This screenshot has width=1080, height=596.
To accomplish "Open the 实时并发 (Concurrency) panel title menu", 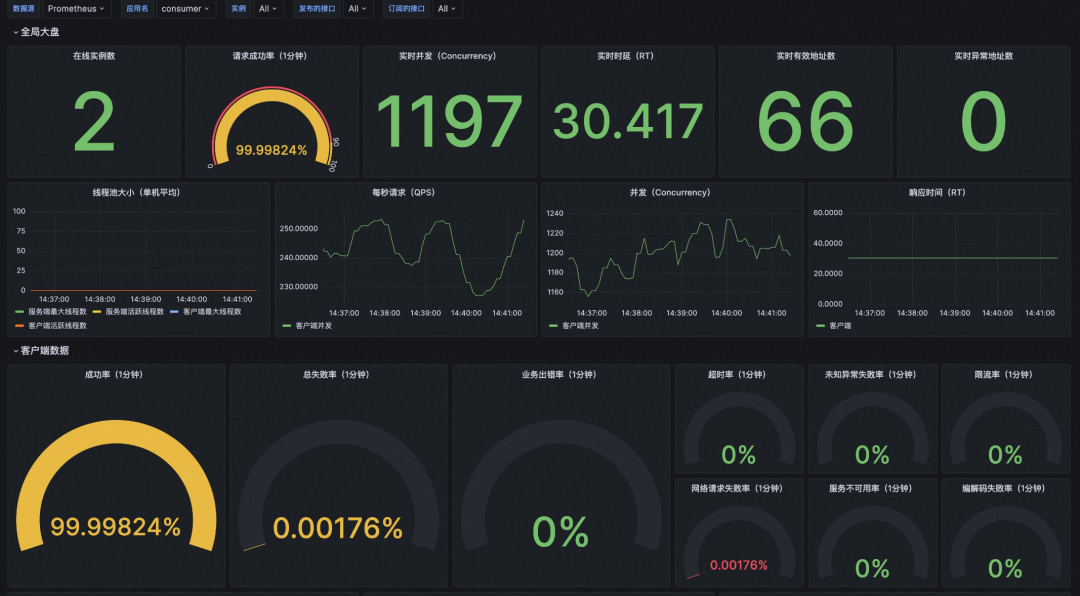I will [x=449, y=56].
